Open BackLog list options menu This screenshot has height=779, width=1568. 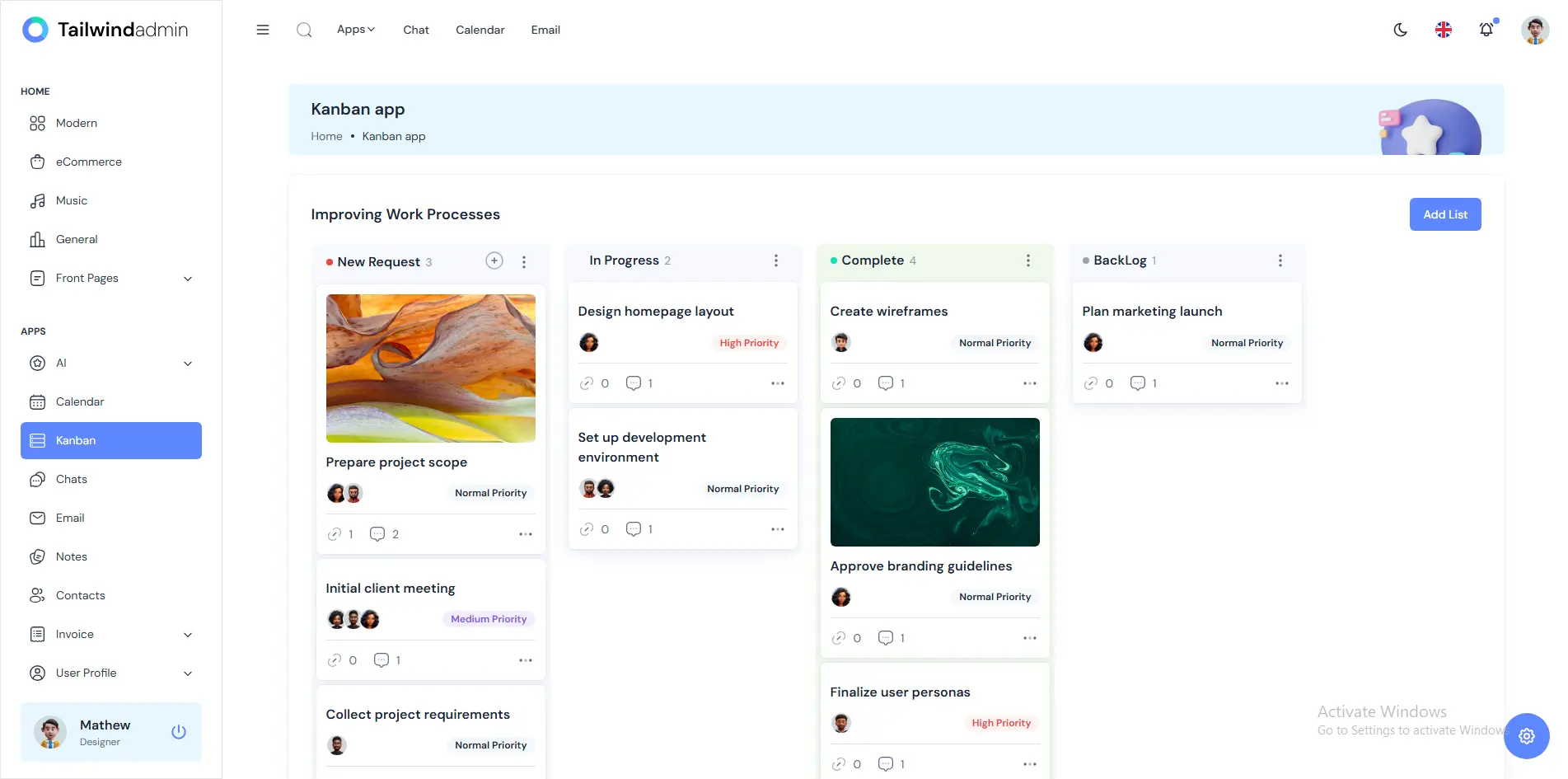pyautogui.click(x=1280, y=260)
